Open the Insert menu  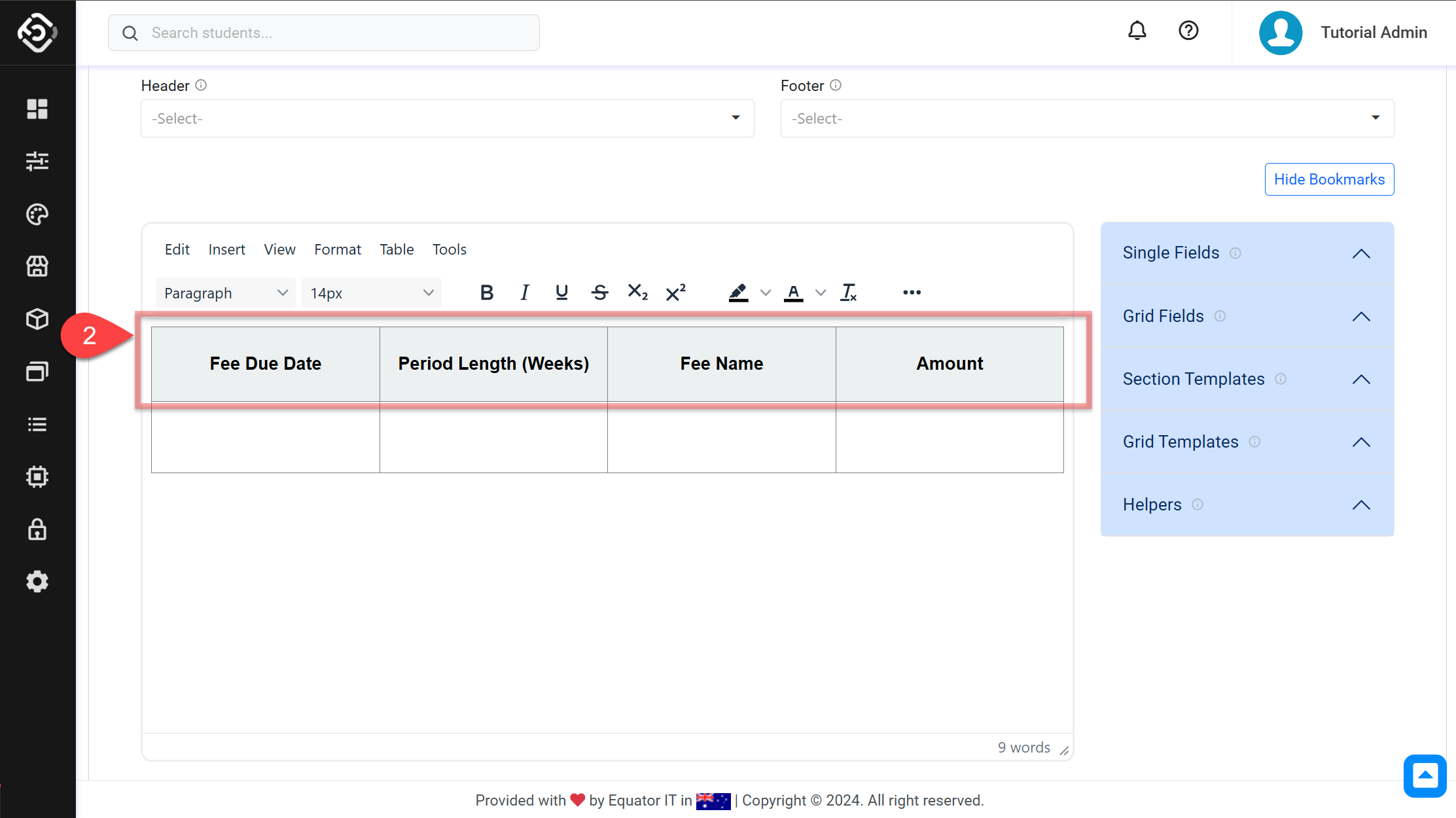[x=226, y=249]
